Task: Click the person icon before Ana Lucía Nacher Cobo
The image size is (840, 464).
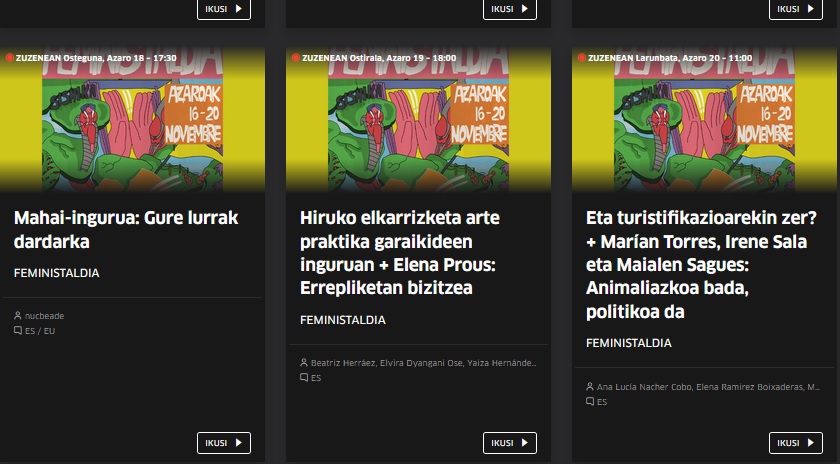Action: click(590, 386)
